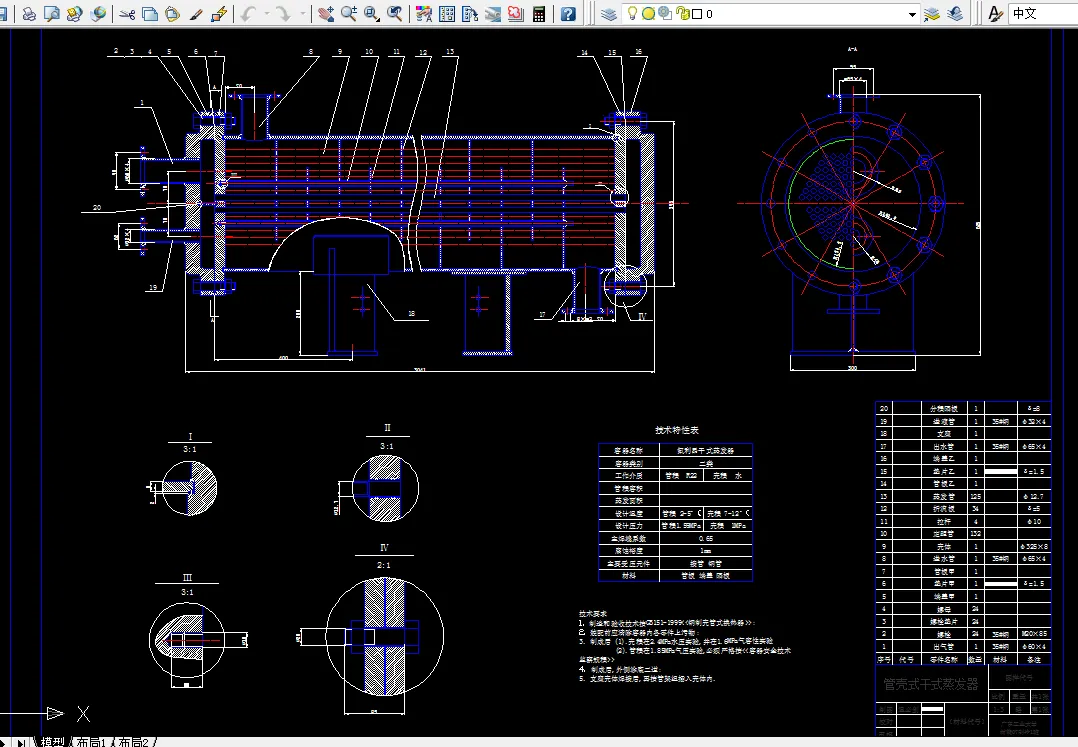The image size is (1078, 747).
Task: Open Plot Preview from the toolbar
Action: point(52,13)
